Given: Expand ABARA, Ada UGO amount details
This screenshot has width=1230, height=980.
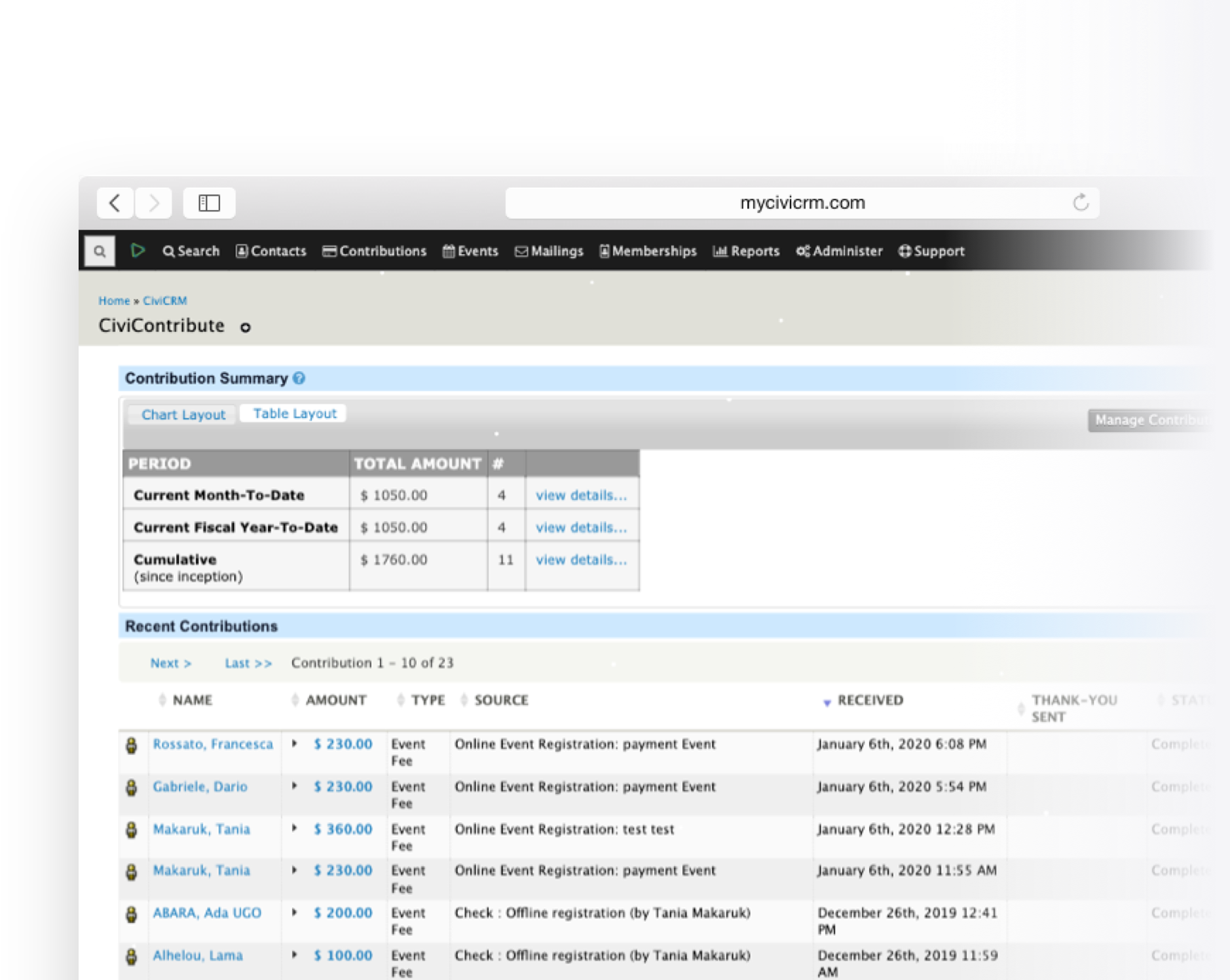Looking at the screenshot, I should point(295,912).
